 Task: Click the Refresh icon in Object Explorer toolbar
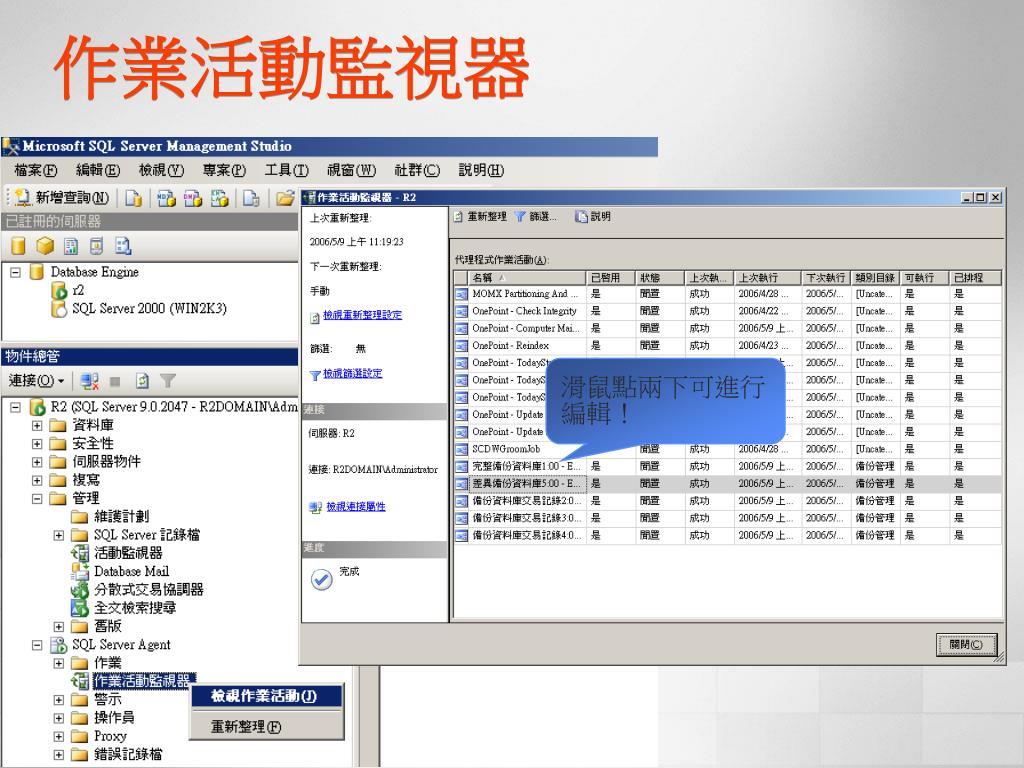(142, 381)
